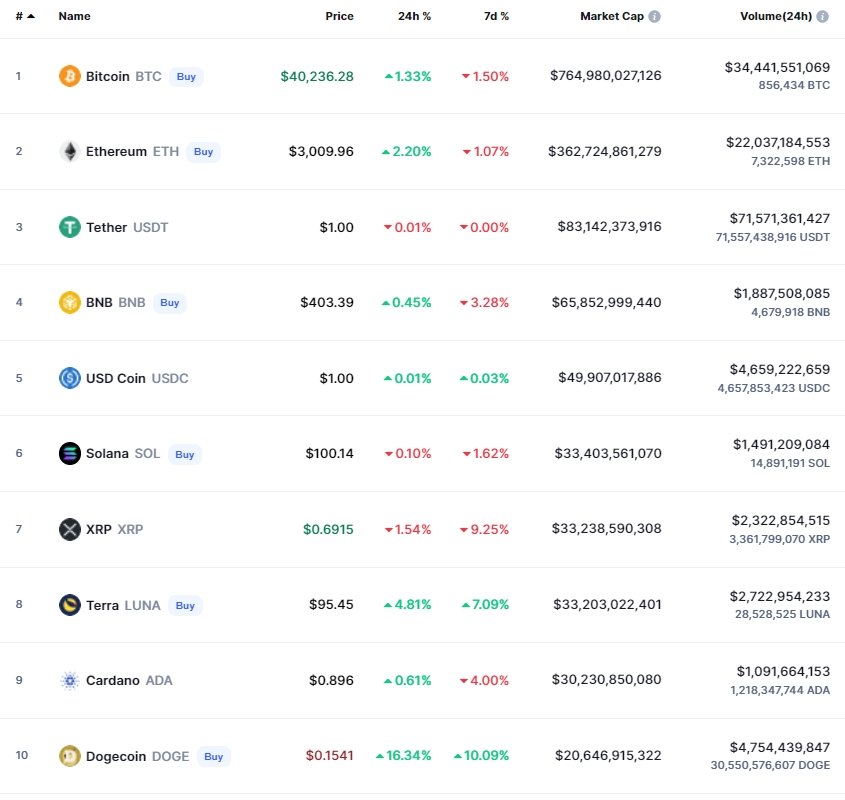The image size is (845, 800).
Task: Click the XRP logo icon
Action: point(70,529)
